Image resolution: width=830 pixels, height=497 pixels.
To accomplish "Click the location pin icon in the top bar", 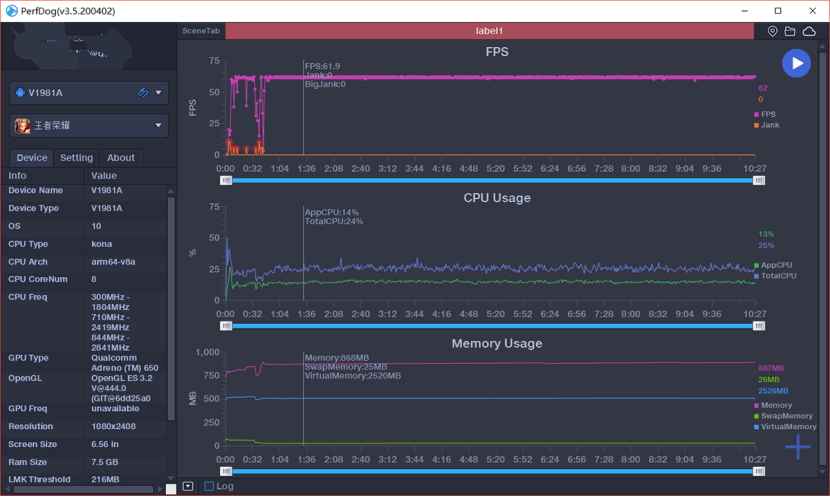I will tap(772, 31).
